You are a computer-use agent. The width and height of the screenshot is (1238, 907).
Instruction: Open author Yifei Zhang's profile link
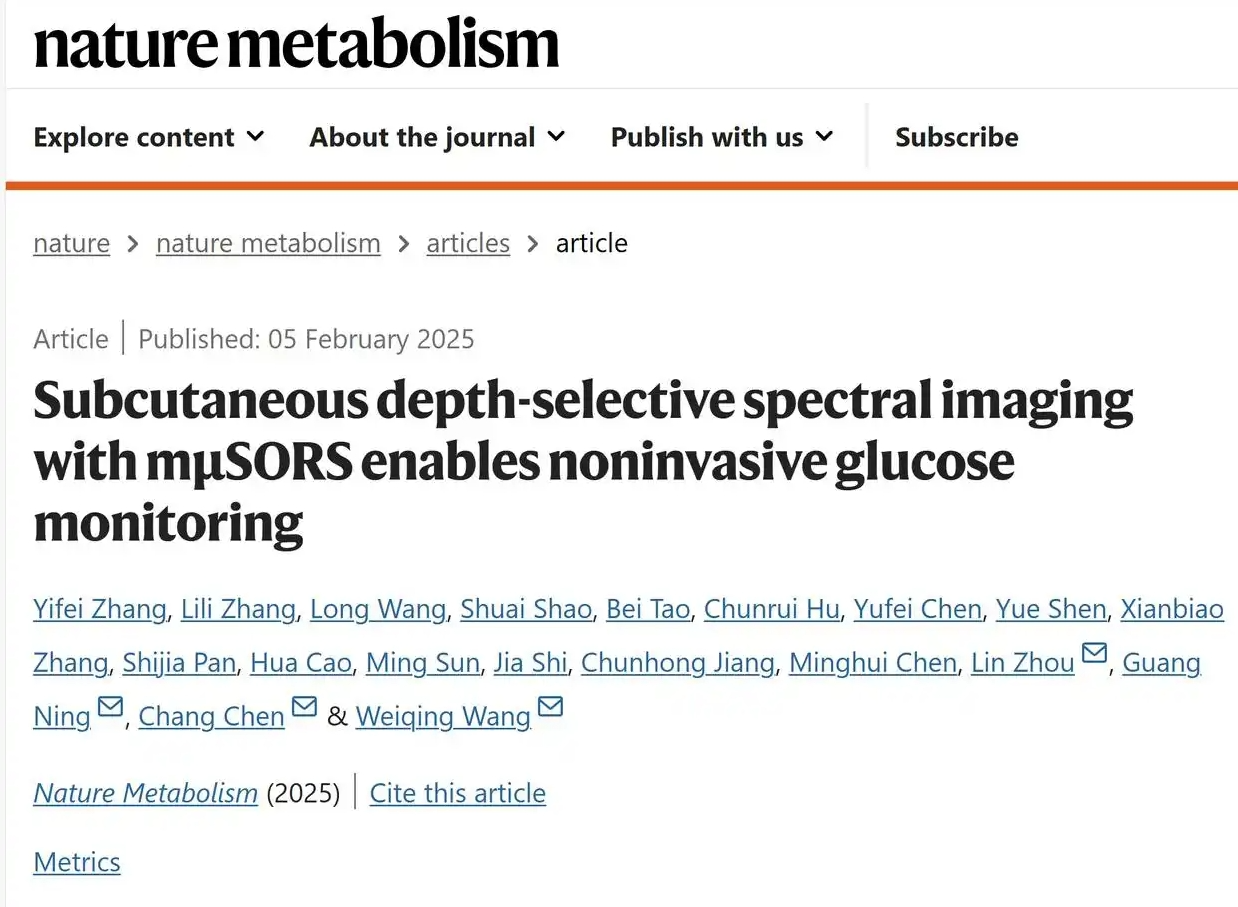click(100, 609)
